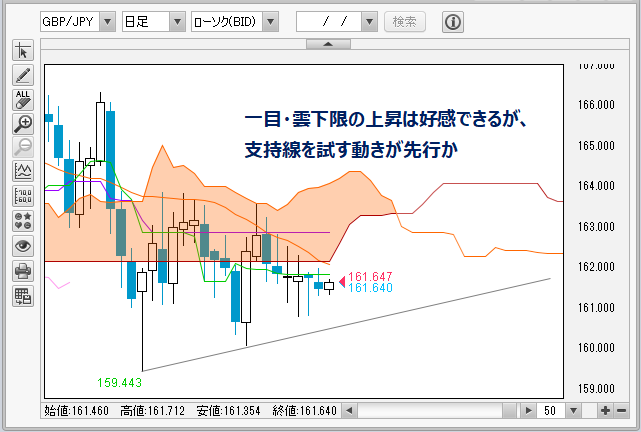Click the erase ALL drawings tool
641x432 pixels.
(x=23, y=100)
